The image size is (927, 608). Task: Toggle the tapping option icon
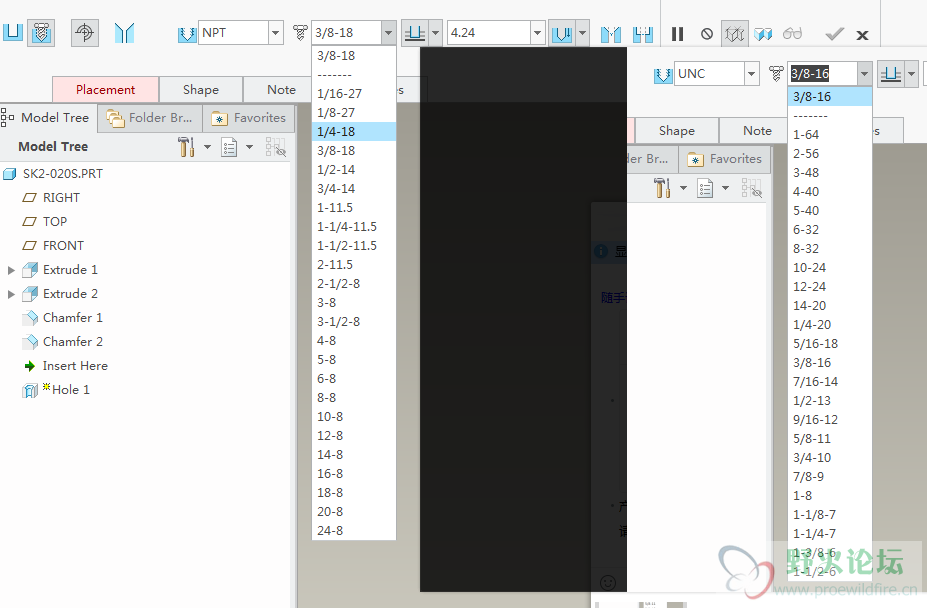pyautogui.click(x=85, y=33)
